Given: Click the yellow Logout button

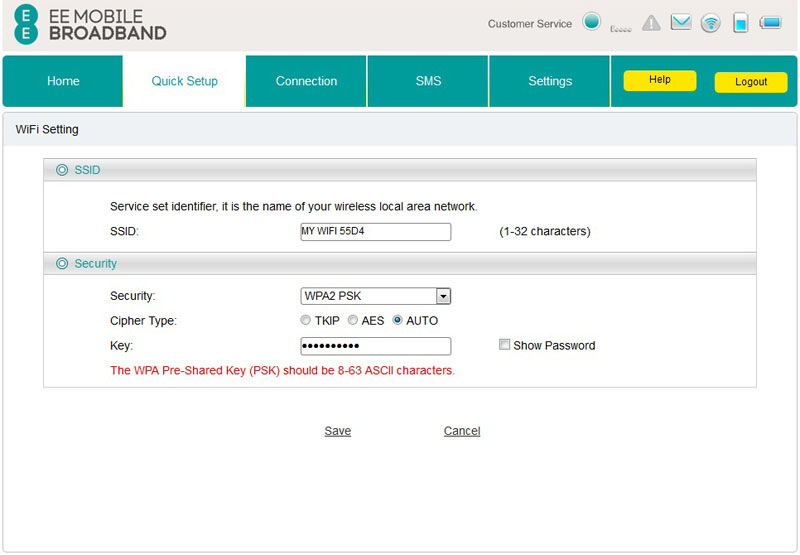Looking at the screenshot, I should [751, 82].
